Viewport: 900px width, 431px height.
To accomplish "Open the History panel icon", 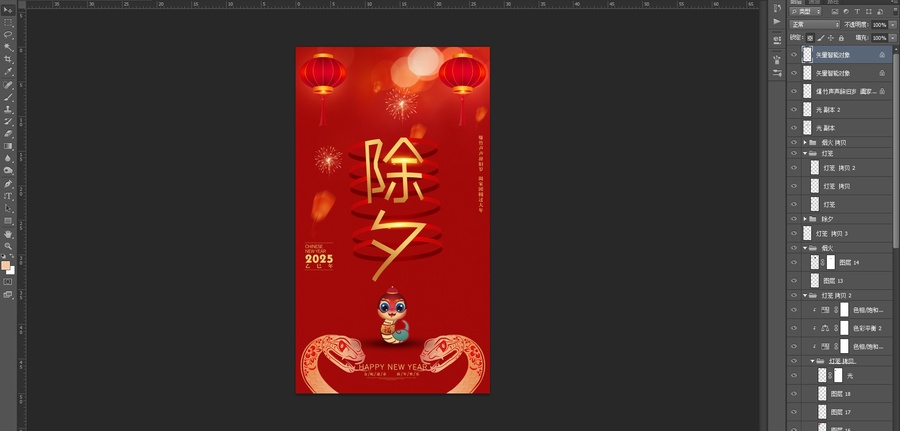I will (777, 8).
